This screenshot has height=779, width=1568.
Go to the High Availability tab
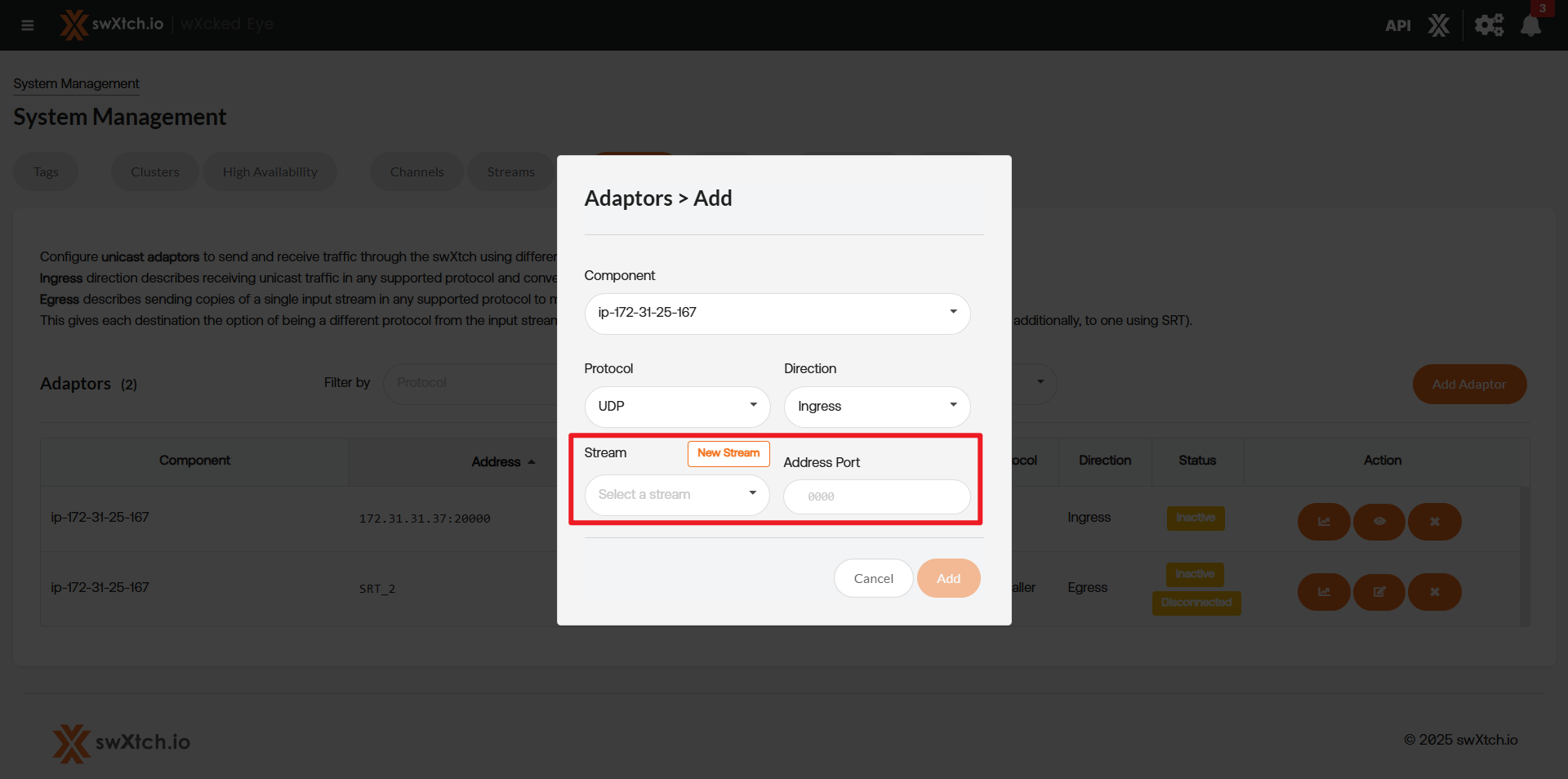pos(269,172)
